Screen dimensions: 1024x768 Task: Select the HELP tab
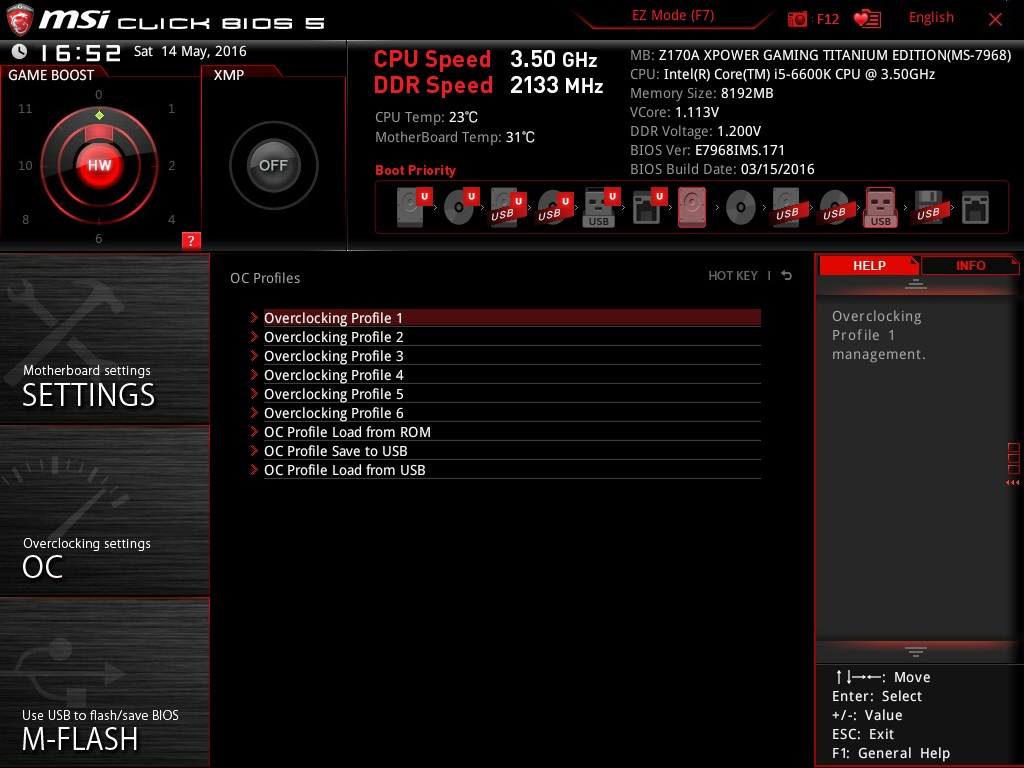[868, 265]
